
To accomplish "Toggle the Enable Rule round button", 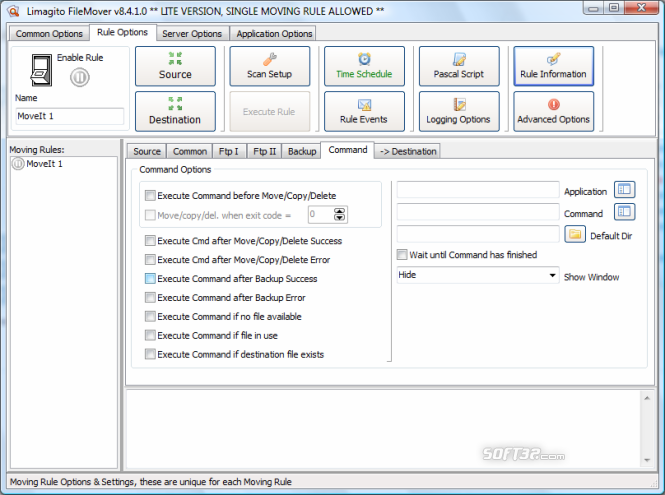I will (80, 78).
